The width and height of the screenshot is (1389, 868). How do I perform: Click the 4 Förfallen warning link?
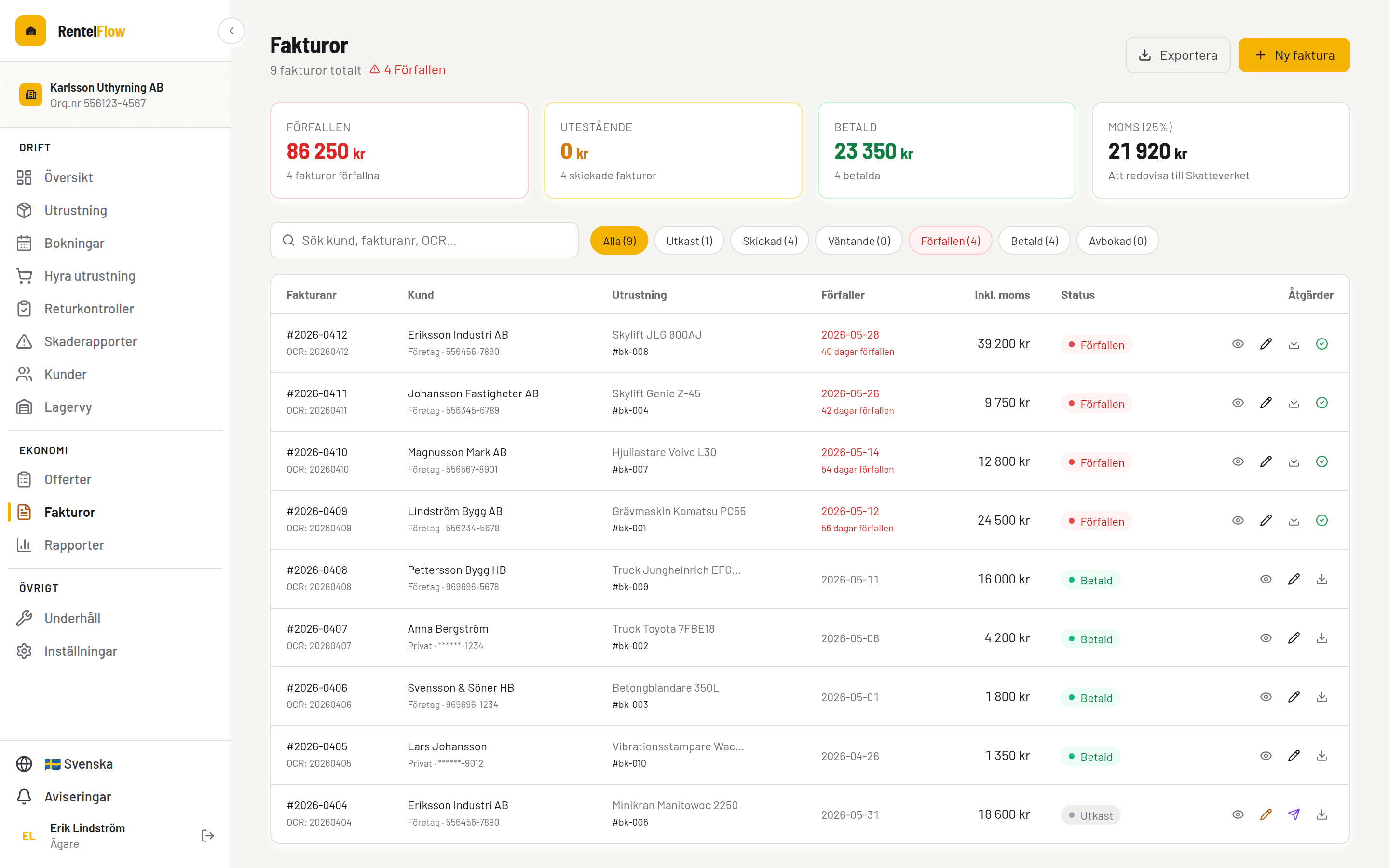click(408, 70)
